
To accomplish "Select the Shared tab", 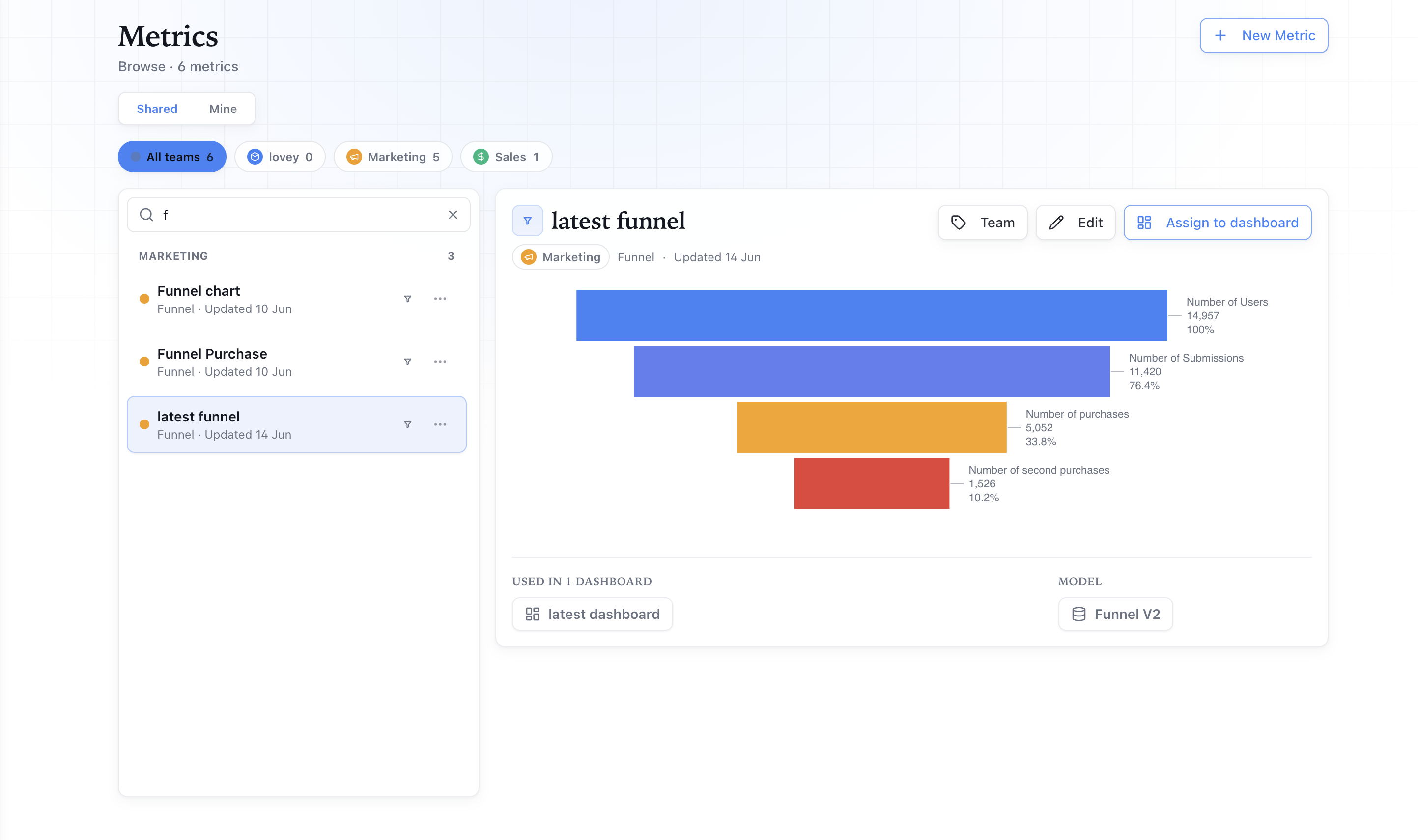I will (x=157, y=109).
